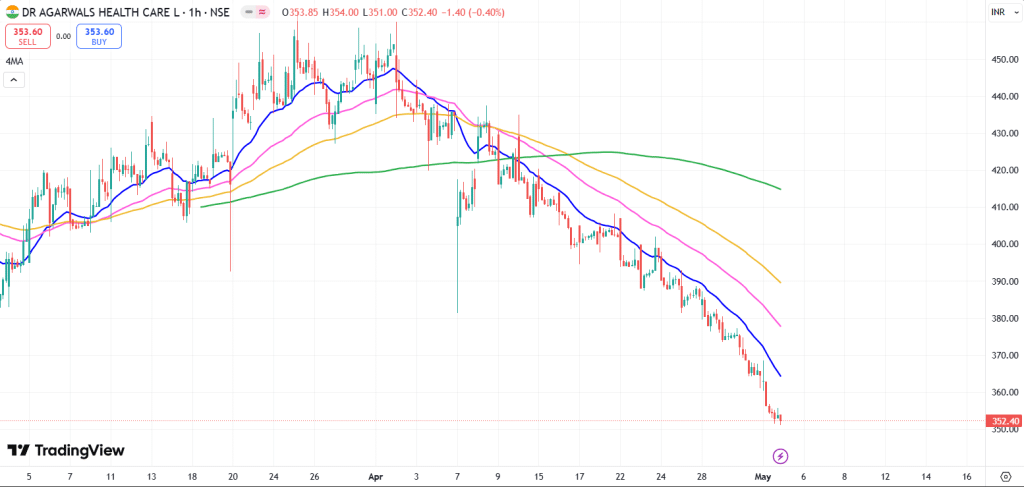Image resolution: width=1024 pixels, height=487 pixels.
Task: Click the 370.00 price axis label
Action: [1004, 356]
